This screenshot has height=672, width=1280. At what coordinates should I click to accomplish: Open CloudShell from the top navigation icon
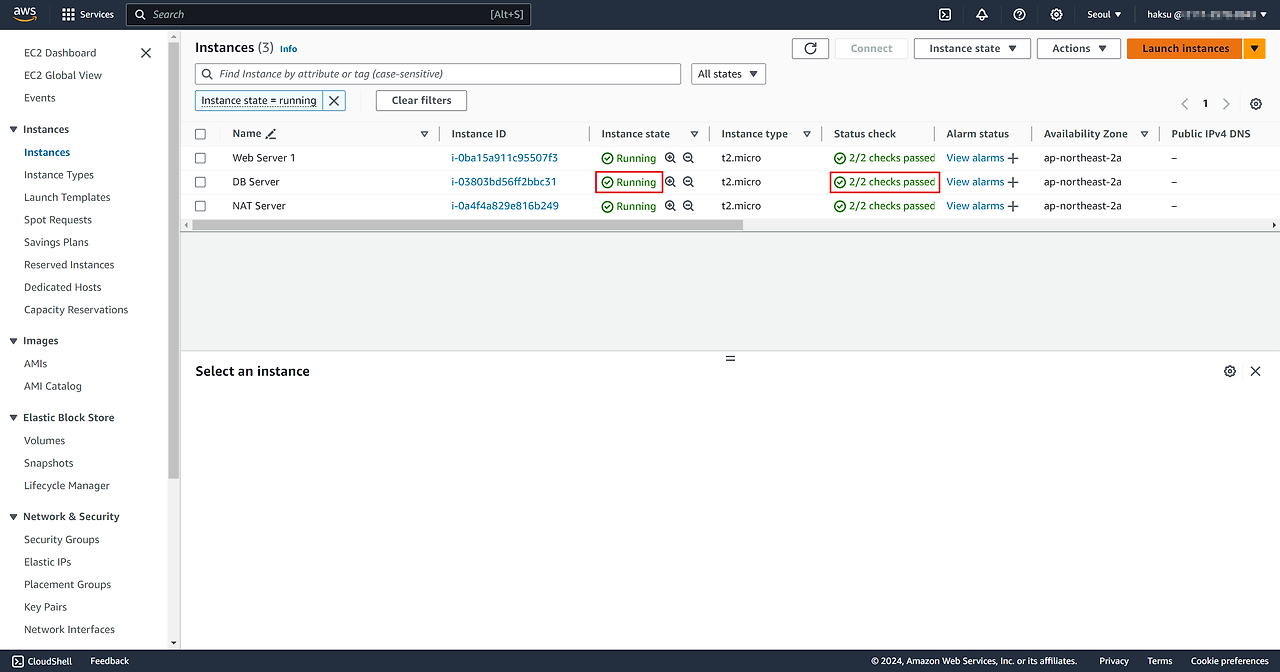click(x=944, y=14)
